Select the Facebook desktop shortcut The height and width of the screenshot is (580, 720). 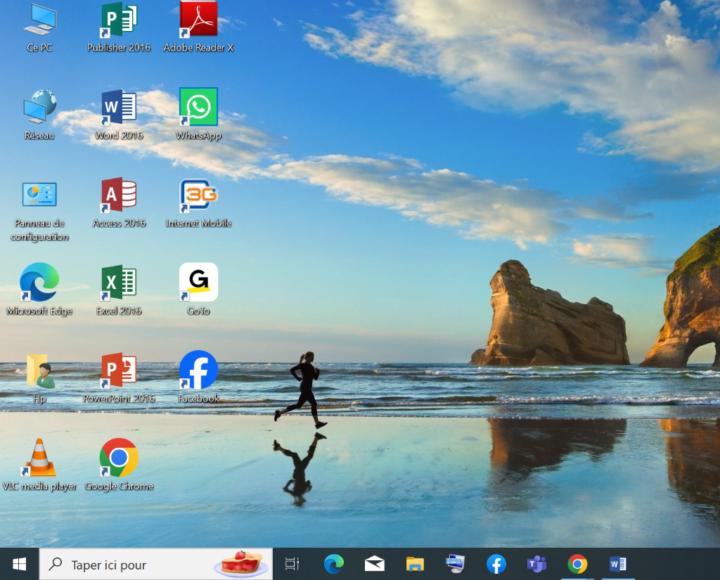[x=198, y=371]
